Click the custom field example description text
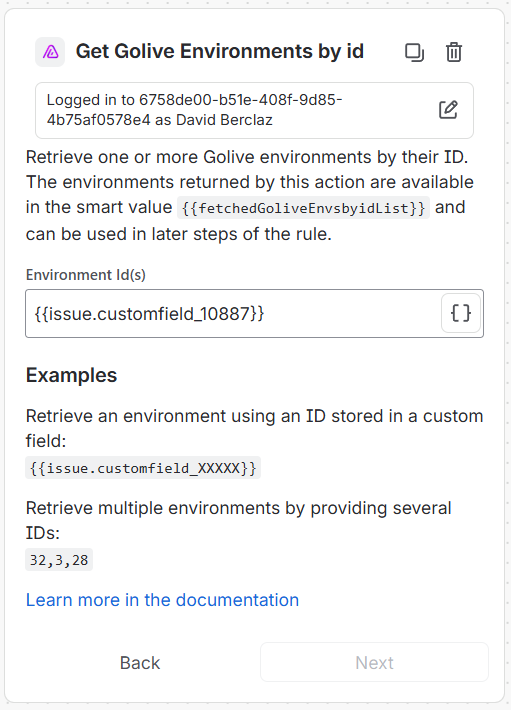 pos(254,428)
